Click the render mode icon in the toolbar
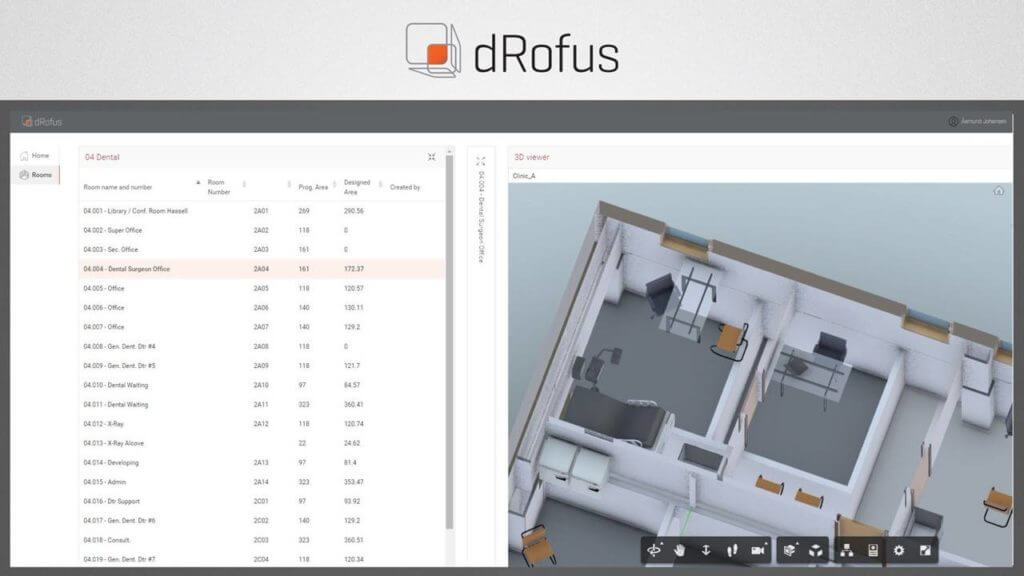The height and width of the screenshot is (576, 1024). point(926,551)
